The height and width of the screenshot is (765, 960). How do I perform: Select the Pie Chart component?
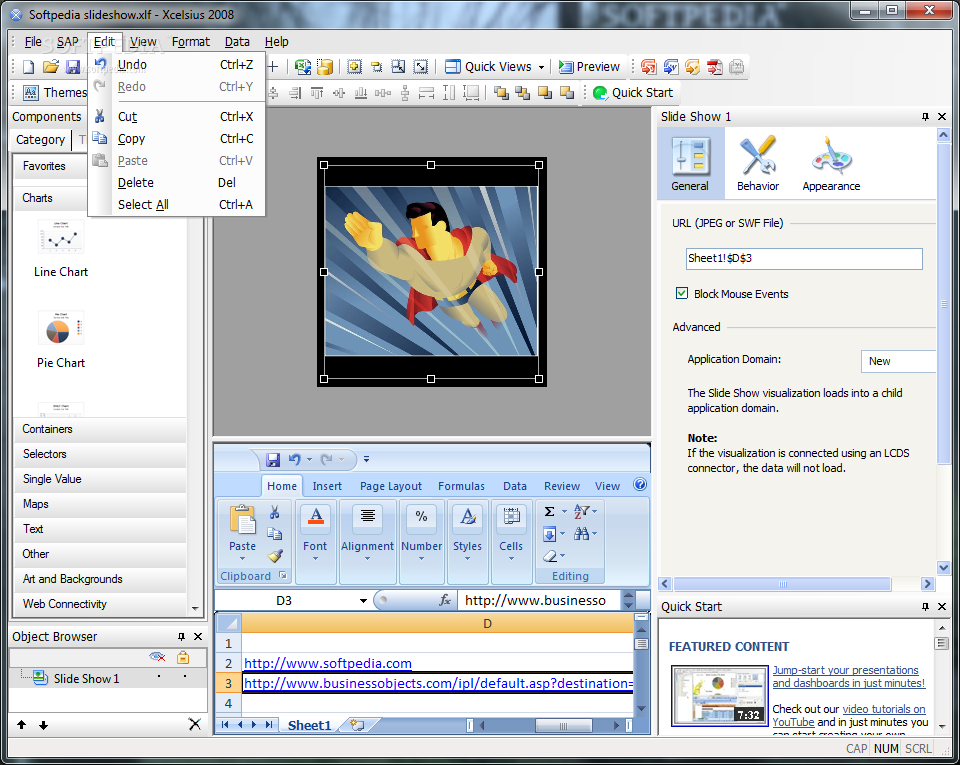61,339
